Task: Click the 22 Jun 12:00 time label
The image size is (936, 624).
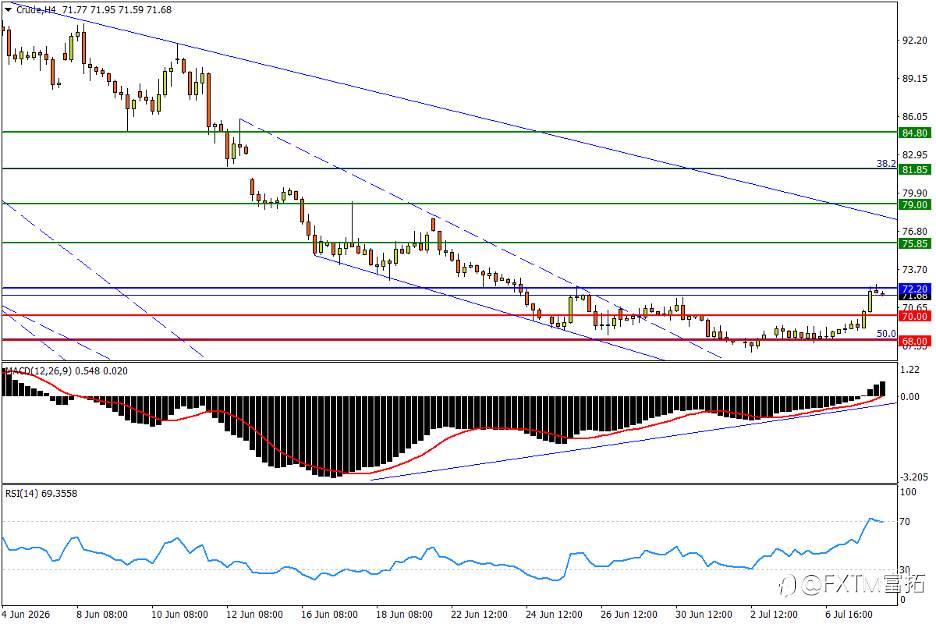Action: 479,614
